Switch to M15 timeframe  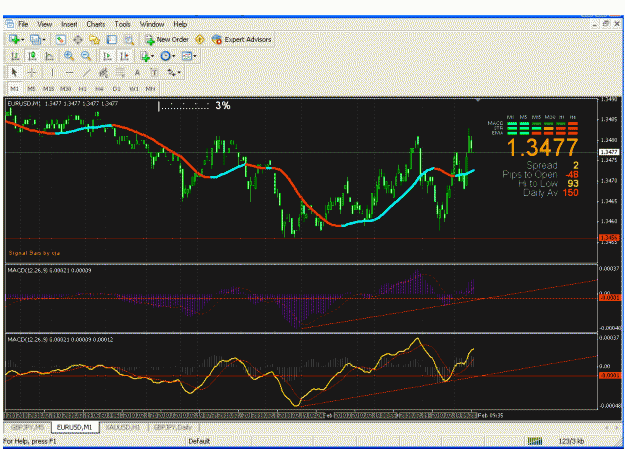(49, 89)
